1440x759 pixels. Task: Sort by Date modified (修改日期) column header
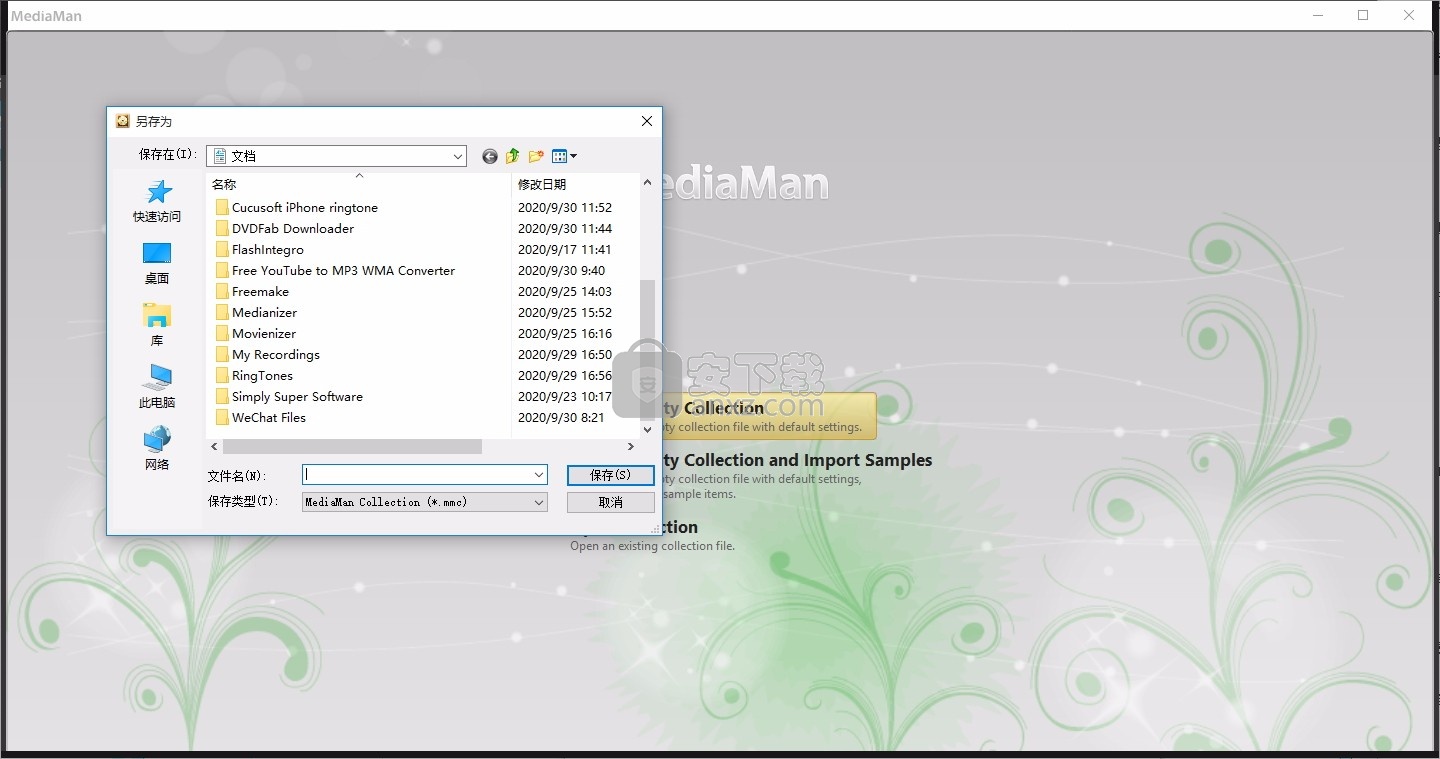[575, 184]
